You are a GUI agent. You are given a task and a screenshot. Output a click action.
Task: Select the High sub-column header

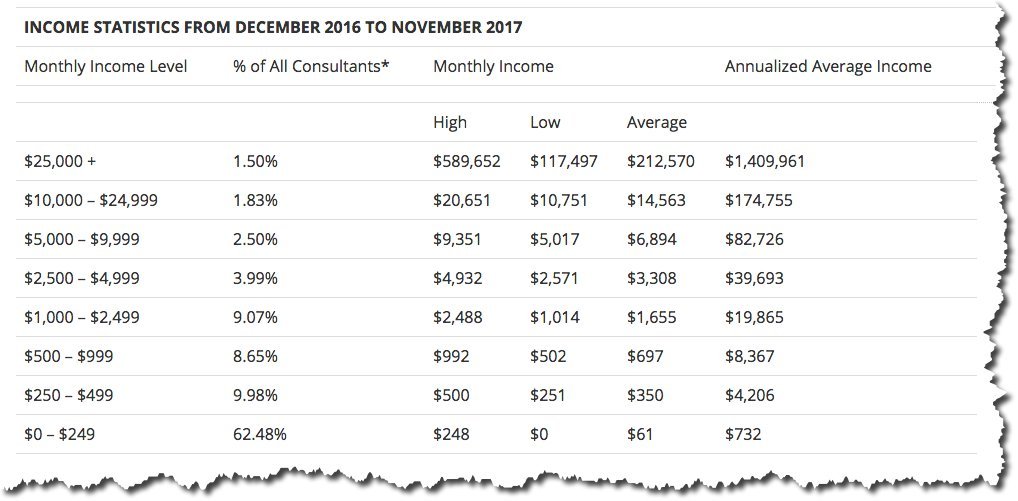450,122
